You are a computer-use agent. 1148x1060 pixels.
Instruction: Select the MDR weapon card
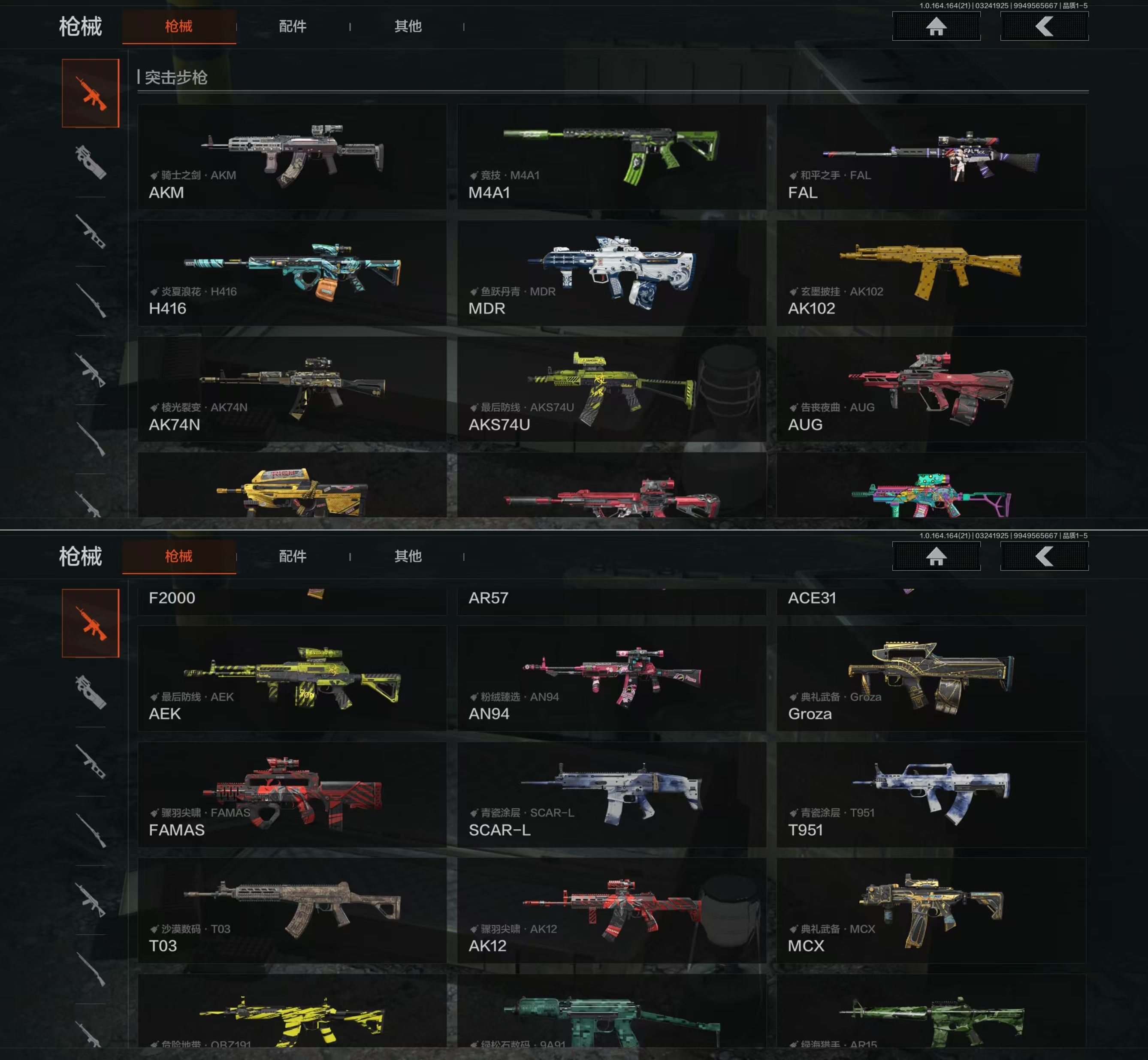[x=612, y=273]
